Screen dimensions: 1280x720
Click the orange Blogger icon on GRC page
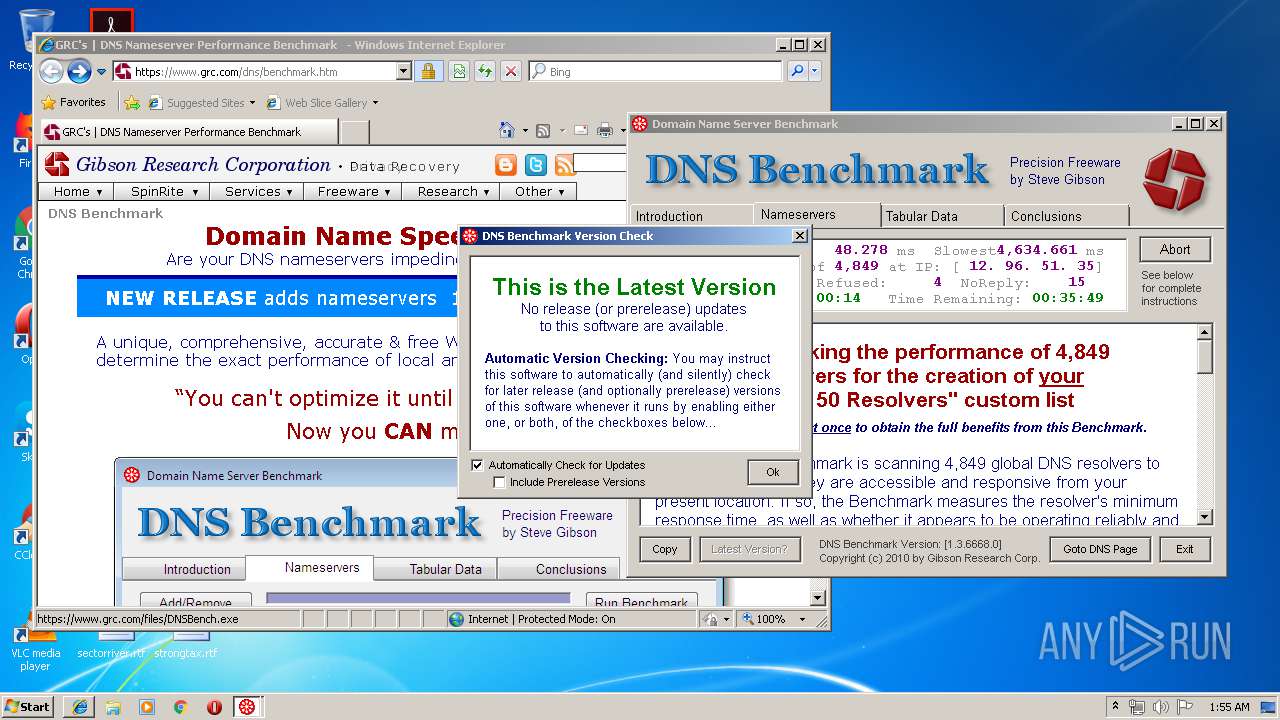[x=507, y=165]
